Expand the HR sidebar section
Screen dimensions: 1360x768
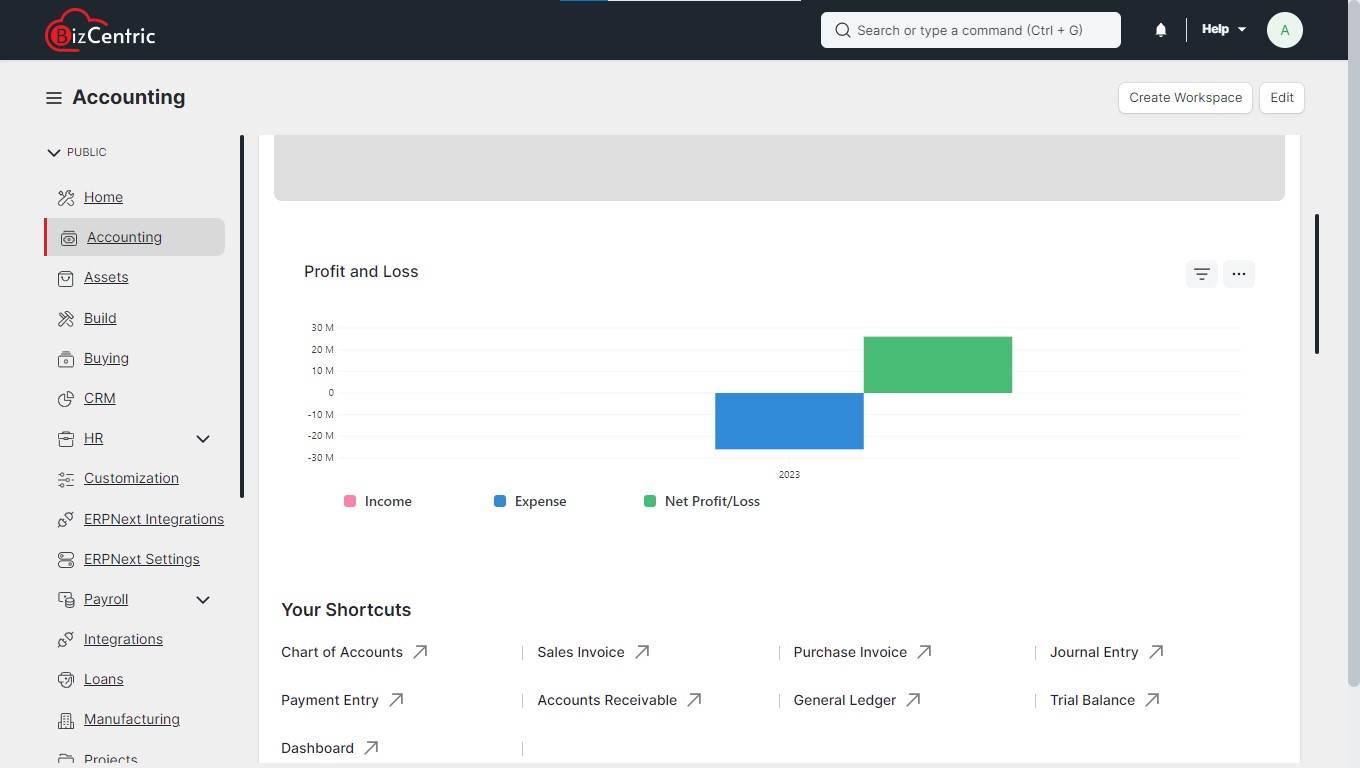pos(203,439)
